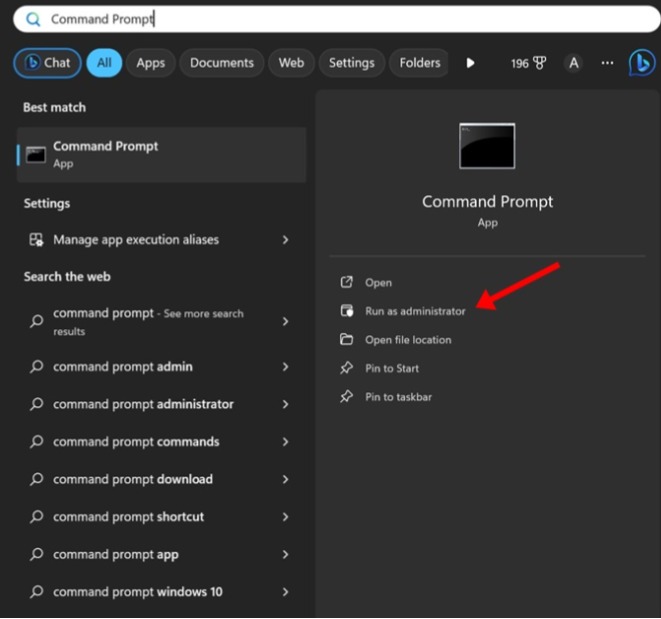Switch to the Apps filter tab
Viewport: 661px width, 619px height.
pos(150,63)
